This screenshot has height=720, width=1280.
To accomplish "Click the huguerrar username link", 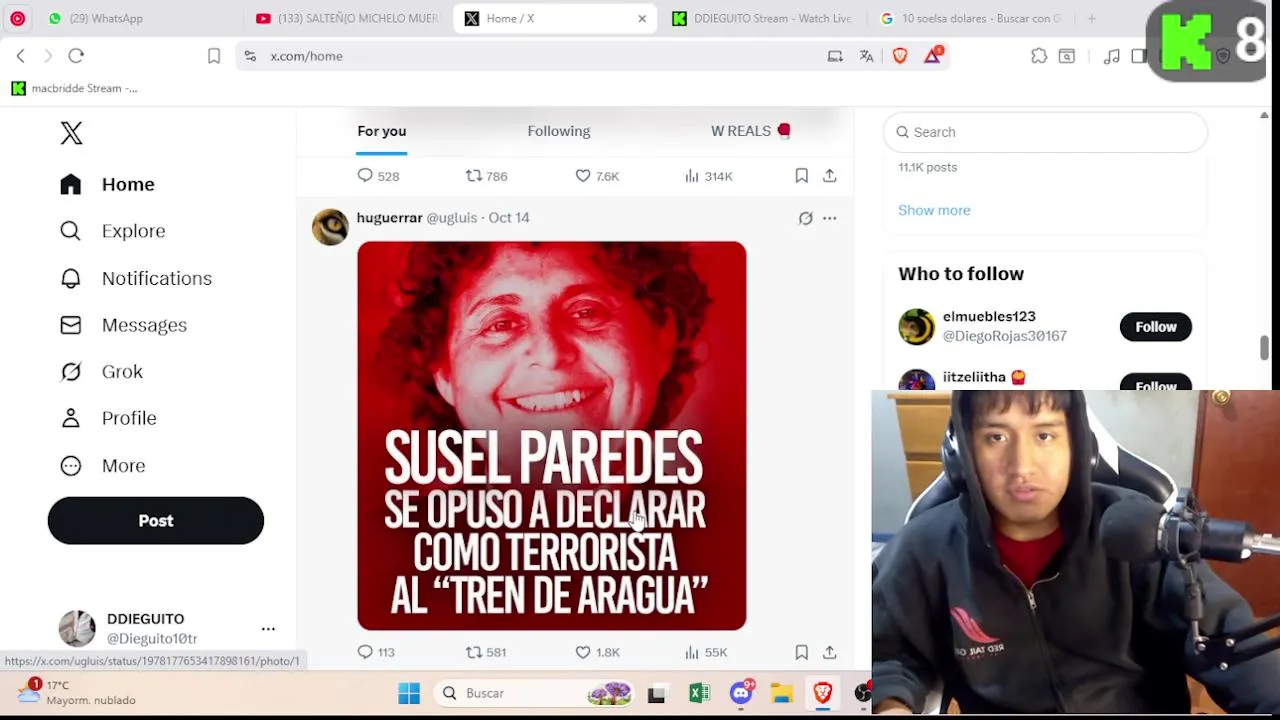I will click(389, 218).
